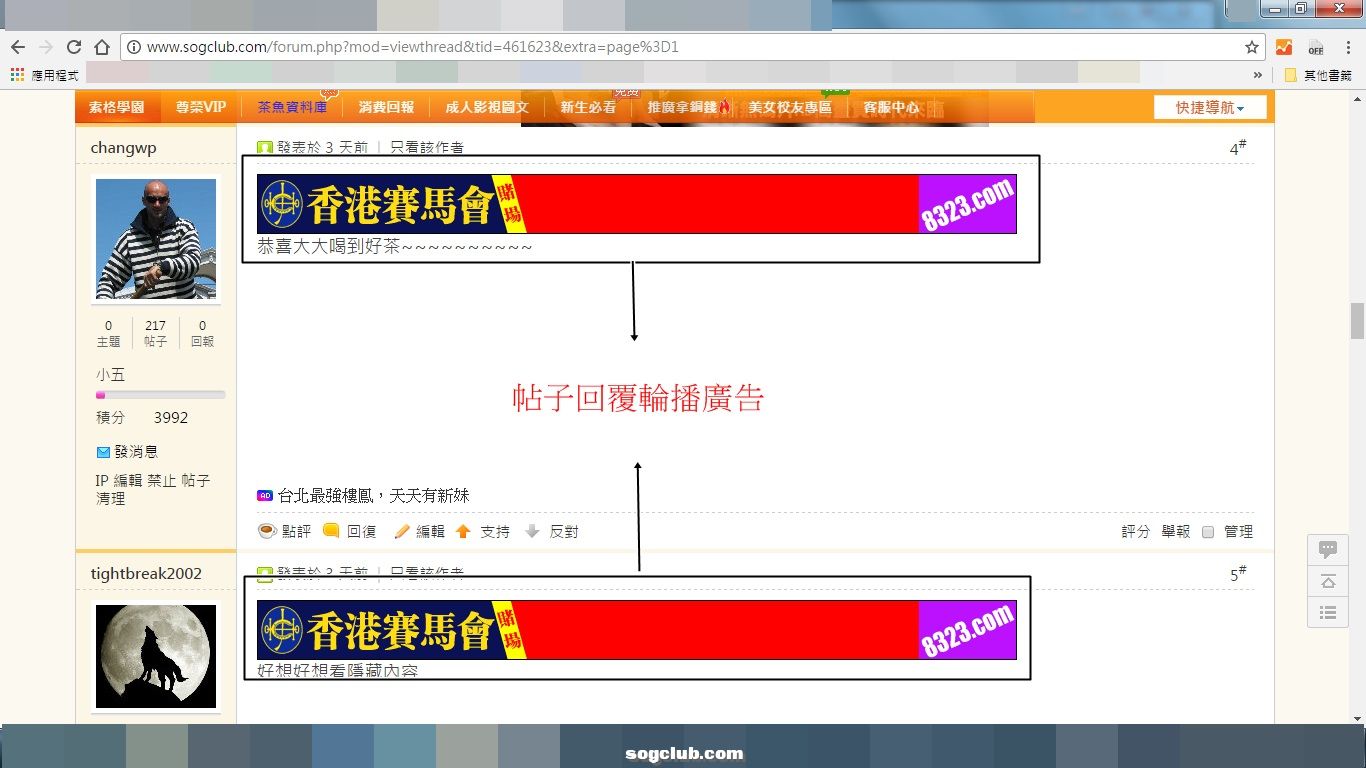View changwp's 主題 count
Image resolution: width=1366 pixels, height=768 pixels.
pyautogui.click(x=108, y=333)
